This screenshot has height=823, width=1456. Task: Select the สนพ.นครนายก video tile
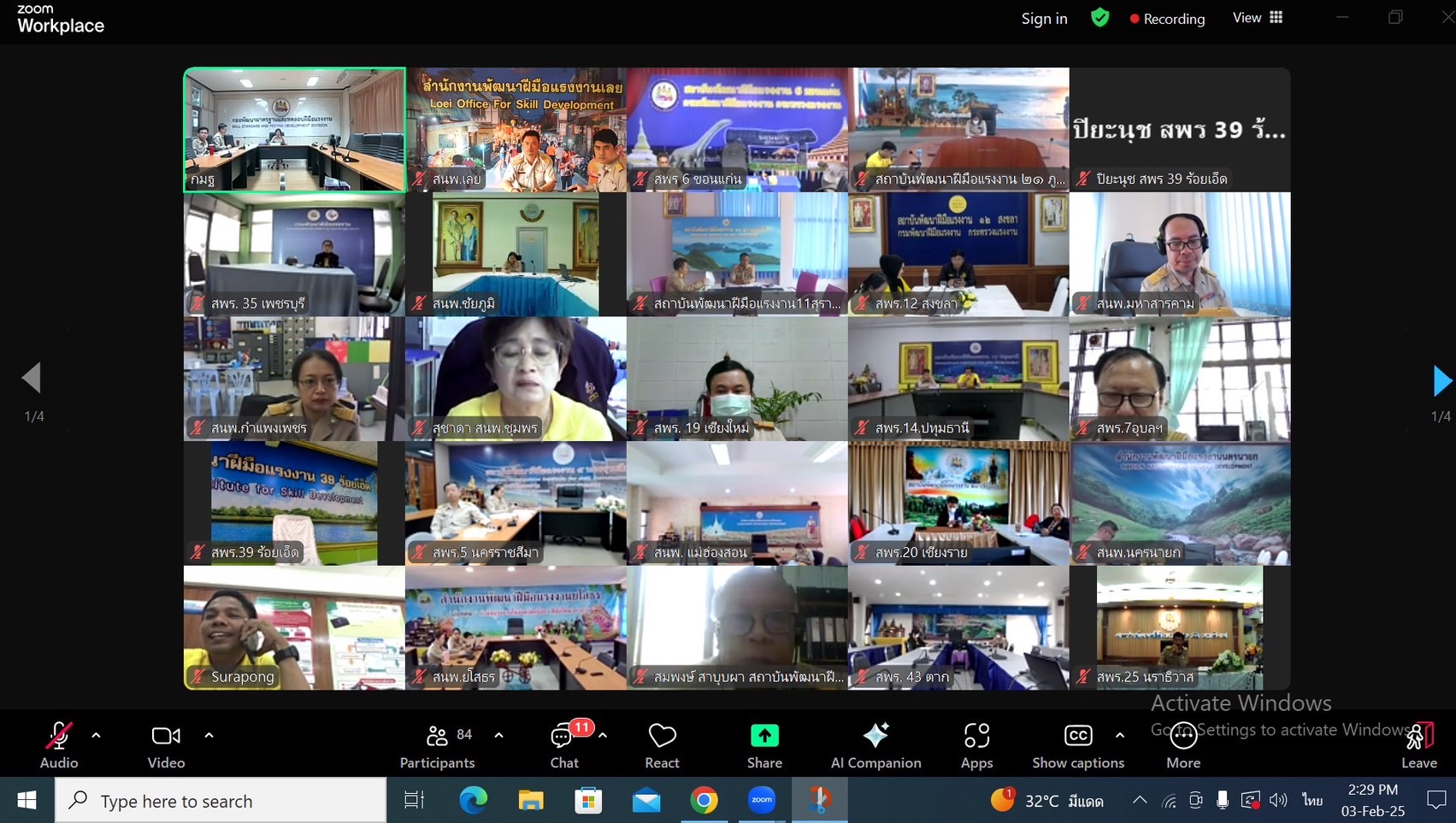[x=1180, y=503]
